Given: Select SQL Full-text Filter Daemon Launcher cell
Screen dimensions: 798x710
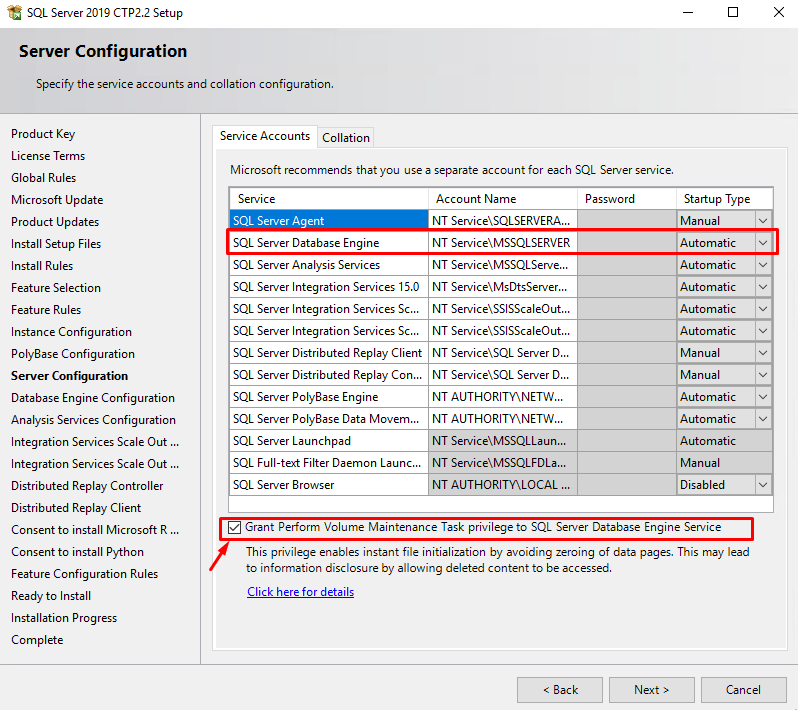Looking at the screenshot, I should pyautogui.click(x=329, y=463).
